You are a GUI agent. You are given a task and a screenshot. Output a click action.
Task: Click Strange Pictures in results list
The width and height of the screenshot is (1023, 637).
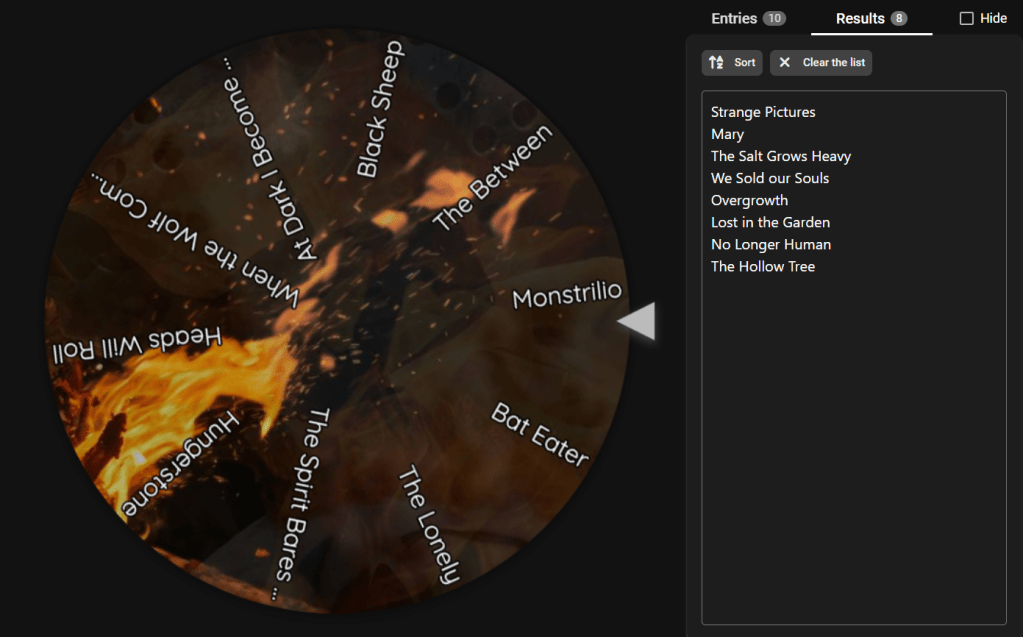[763, 112]
